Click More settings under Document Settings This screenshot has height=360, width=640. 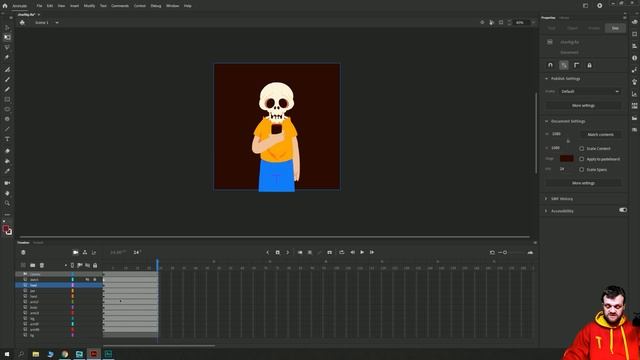pos(583,183)
